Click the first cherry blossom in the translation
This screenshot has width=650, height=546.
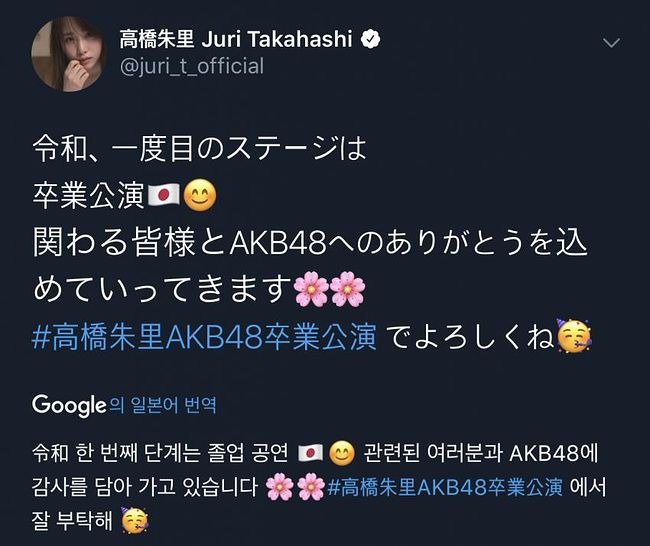pos(279,487)
